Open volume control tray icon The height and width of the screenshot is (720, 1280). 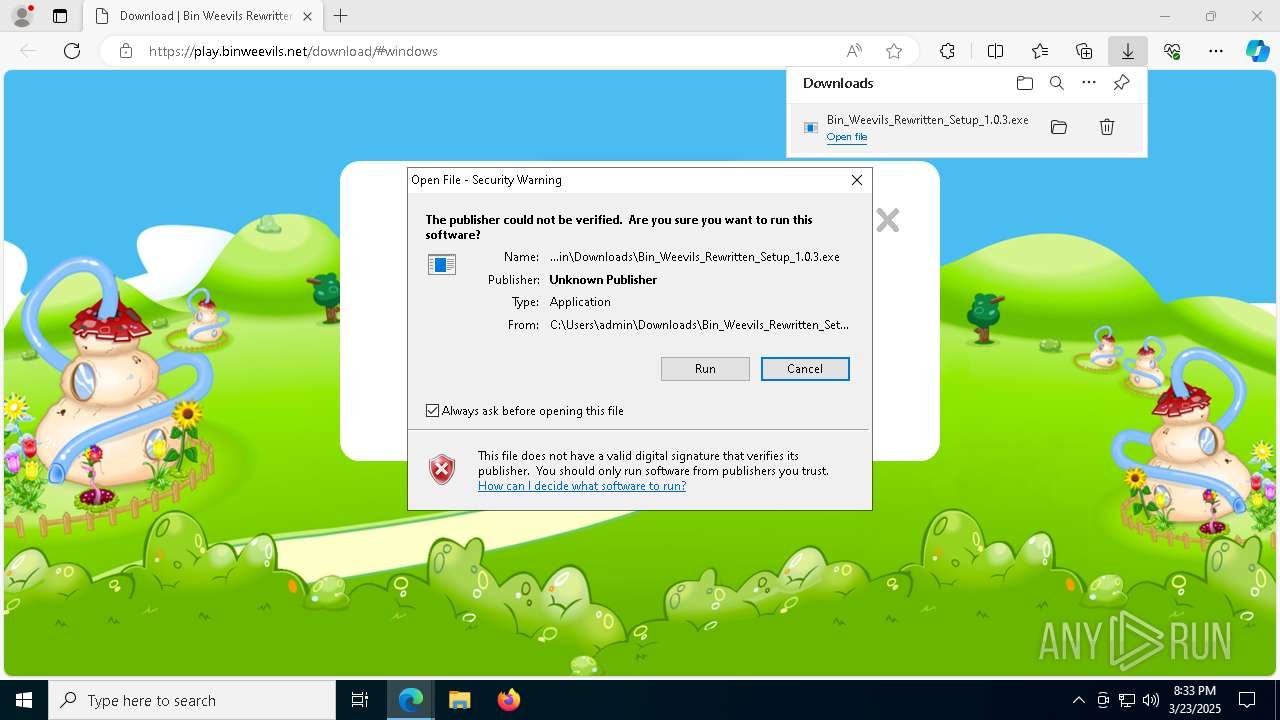(x=1150, y=700)
